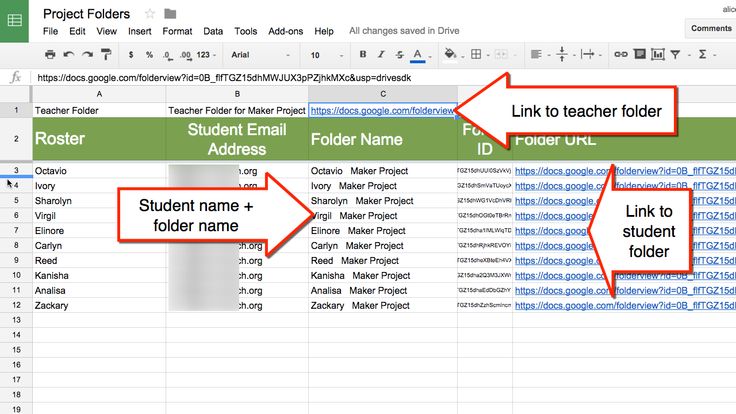Select the 'Folder Name' header cell
The width and height of the screenshot is (736, 414).
tap(383, 139)
